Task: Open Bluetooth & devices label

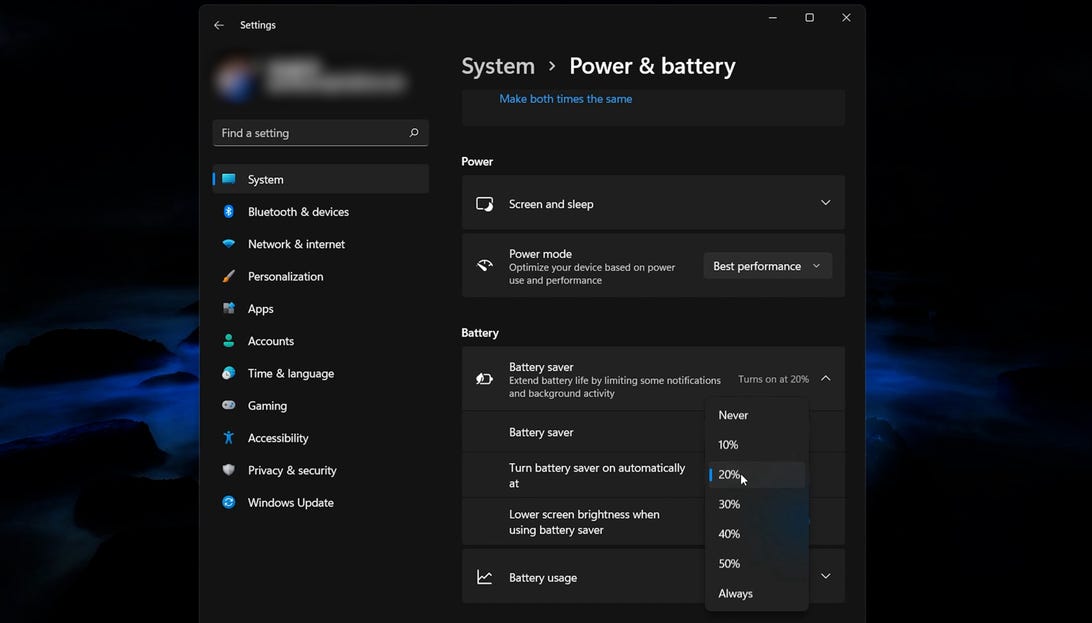Action: pos(298,212)
